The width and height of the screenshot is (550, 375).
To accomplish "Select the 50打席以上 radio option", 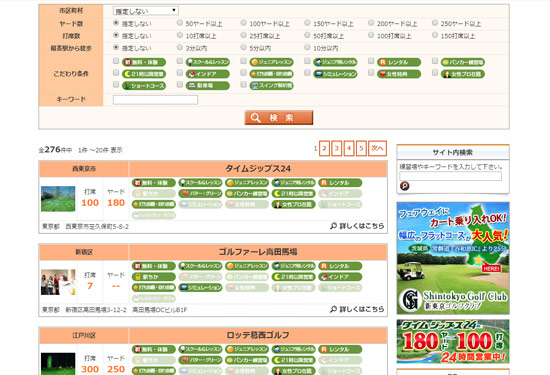I will point(307,35).
